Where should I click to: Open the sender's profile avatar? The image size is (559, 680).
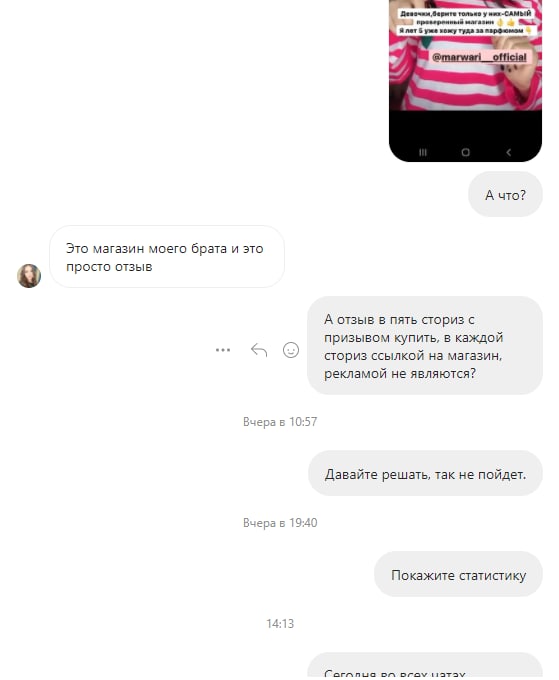pyautogui.click(x=29, y=276)
